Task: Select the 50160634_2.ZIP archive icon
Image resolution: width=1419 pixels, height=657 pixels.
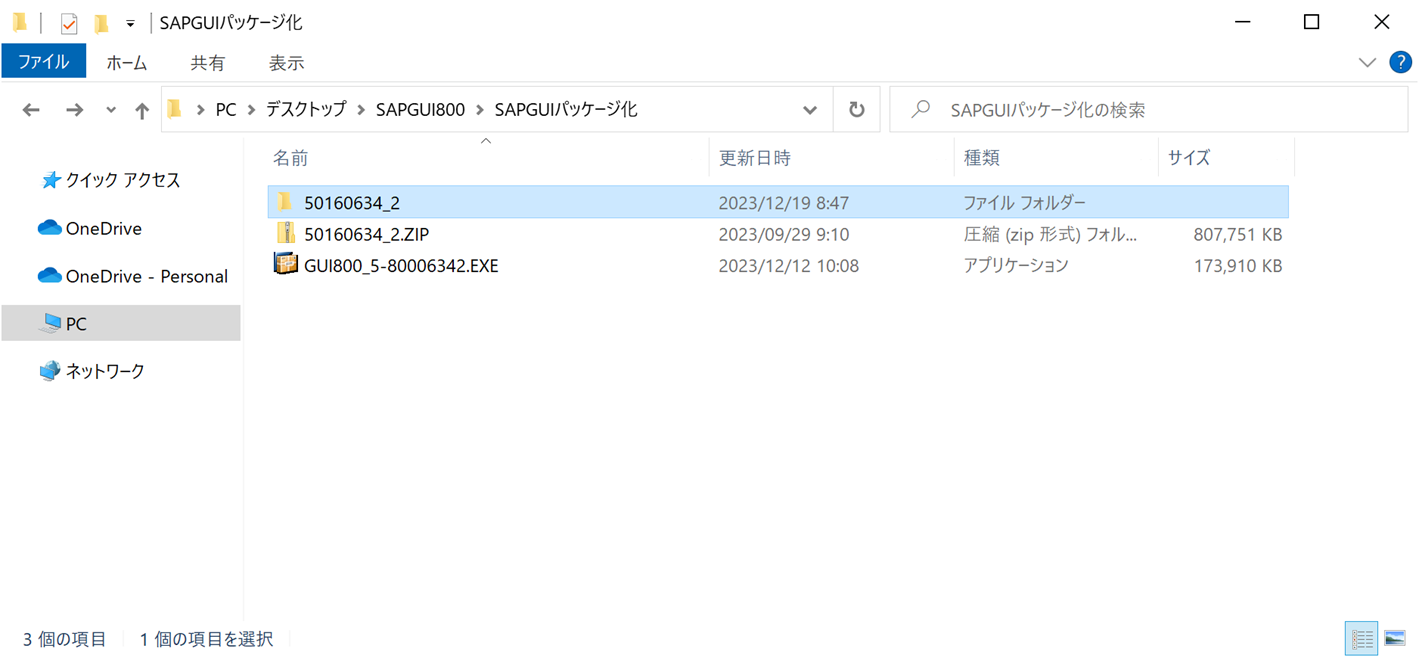Action: 286,234
